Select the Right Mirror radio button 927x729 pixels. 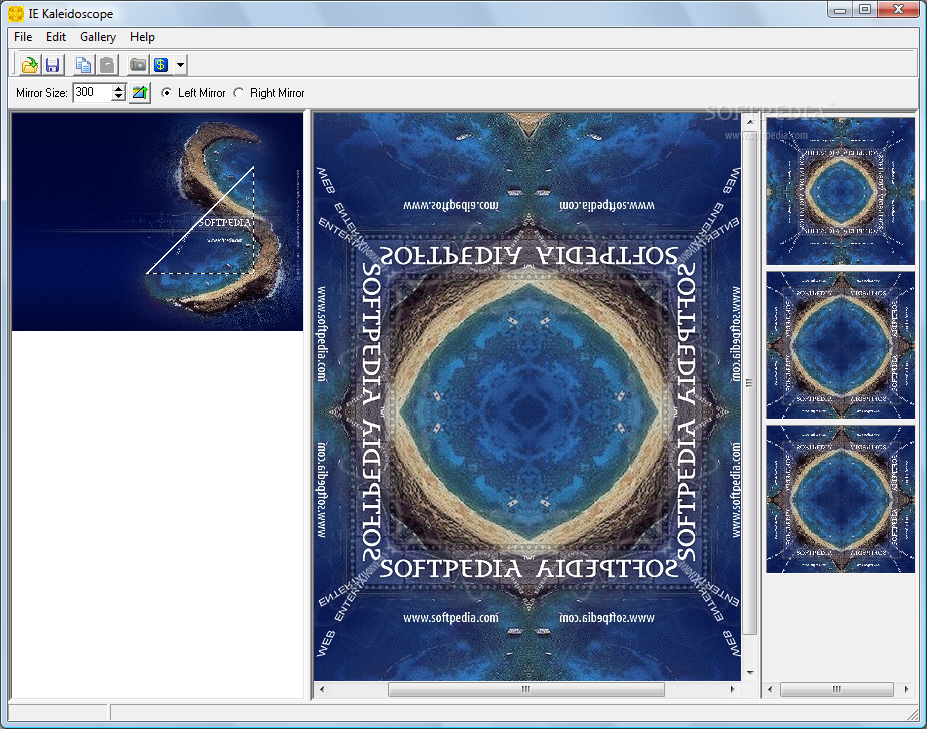(x=238, y=93)
